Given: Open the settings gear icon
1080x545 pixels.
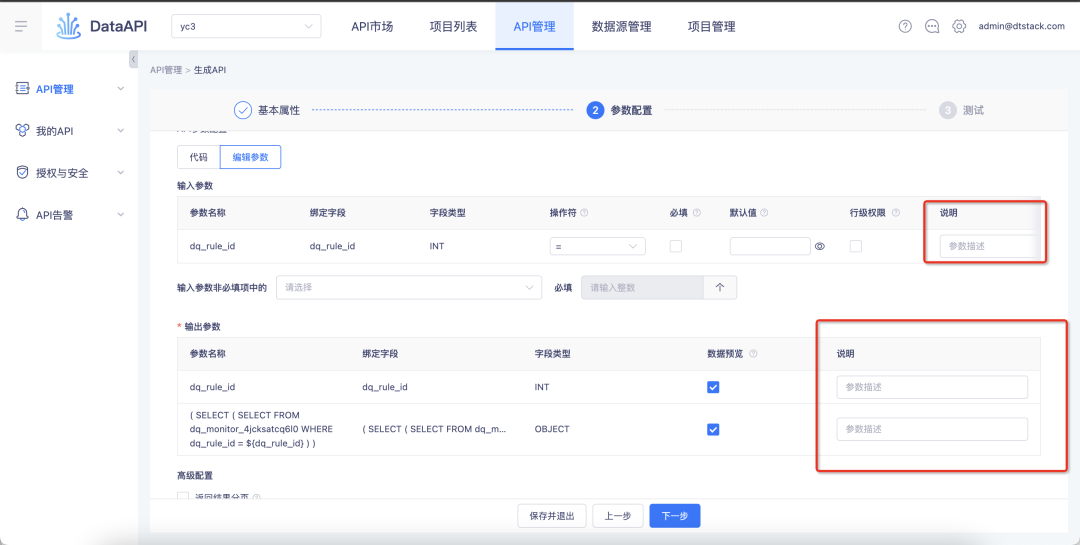Looking at the screenshot, I should coord(959,26).
